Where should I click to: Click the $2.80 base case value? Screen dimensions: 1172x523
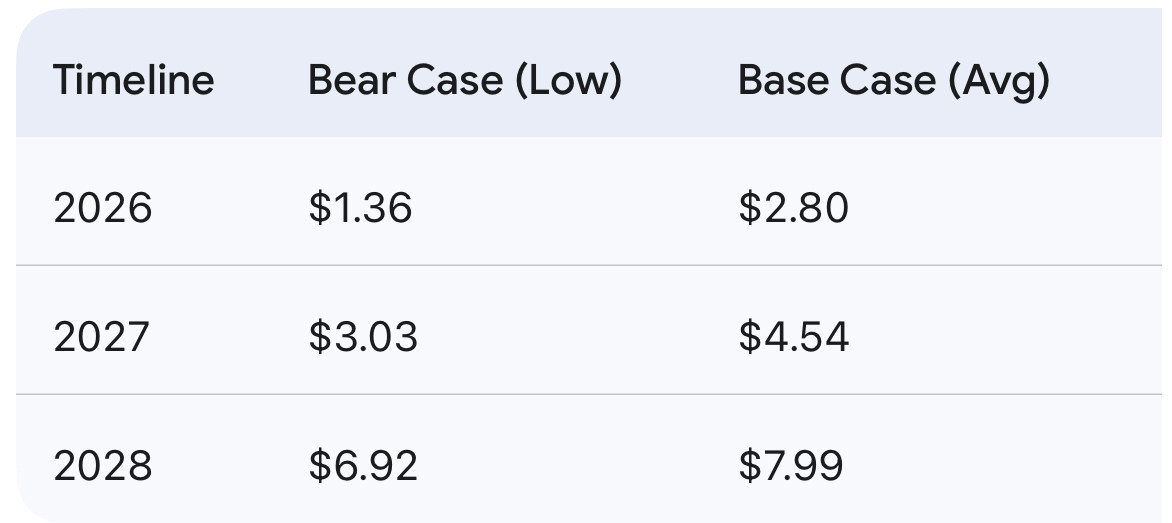pos(793,208)
